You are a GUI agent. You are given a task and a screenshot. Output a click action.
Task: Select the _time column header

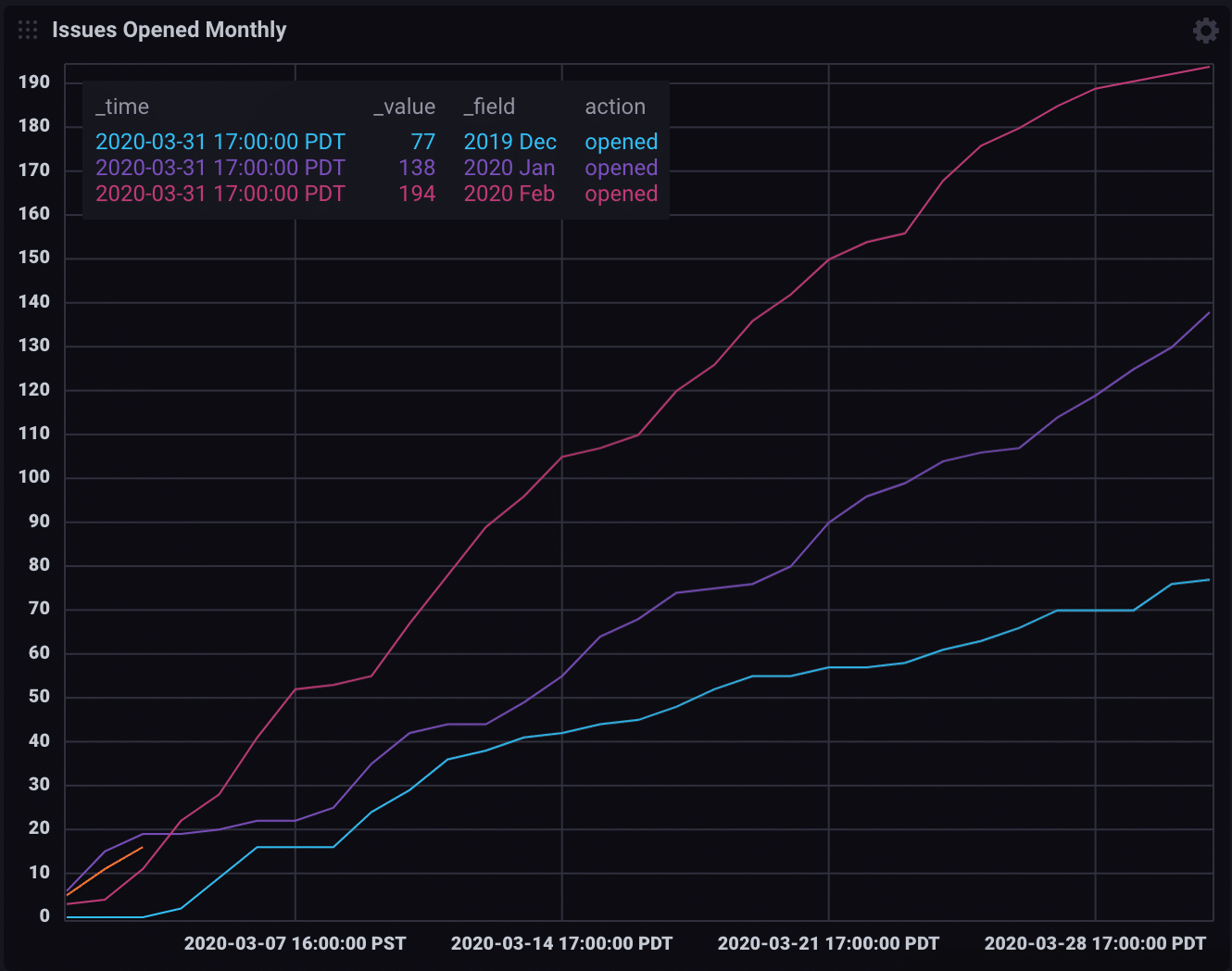point(122,107)
